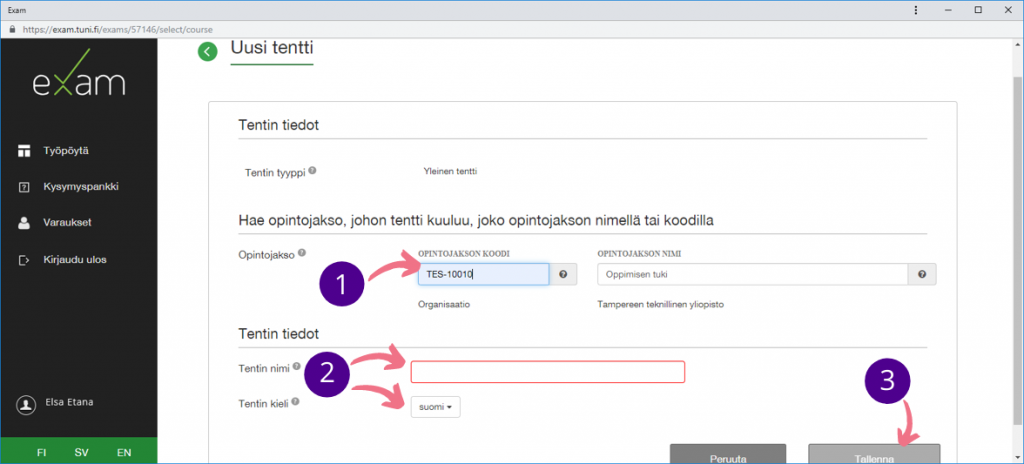Image resolution: width=1024 pixels, height=464 pixels.
Task: Click the green back arrow icon
Action: (x=207, y=52)
